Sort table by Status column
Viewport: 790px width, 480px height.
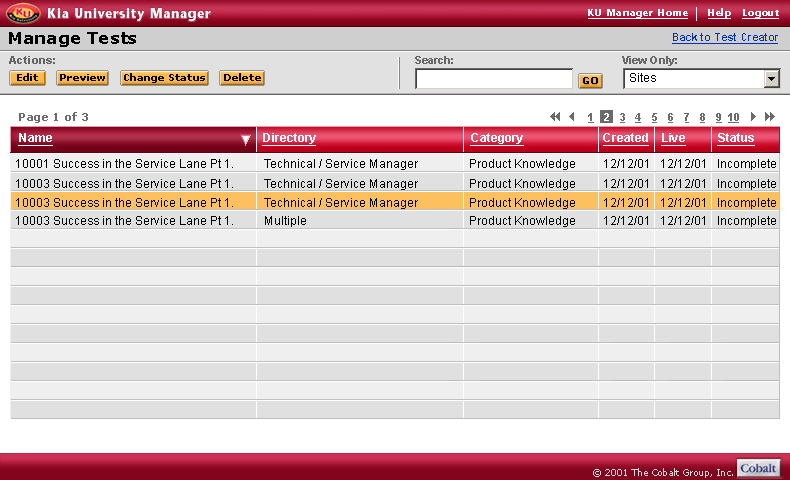(735, 138)
